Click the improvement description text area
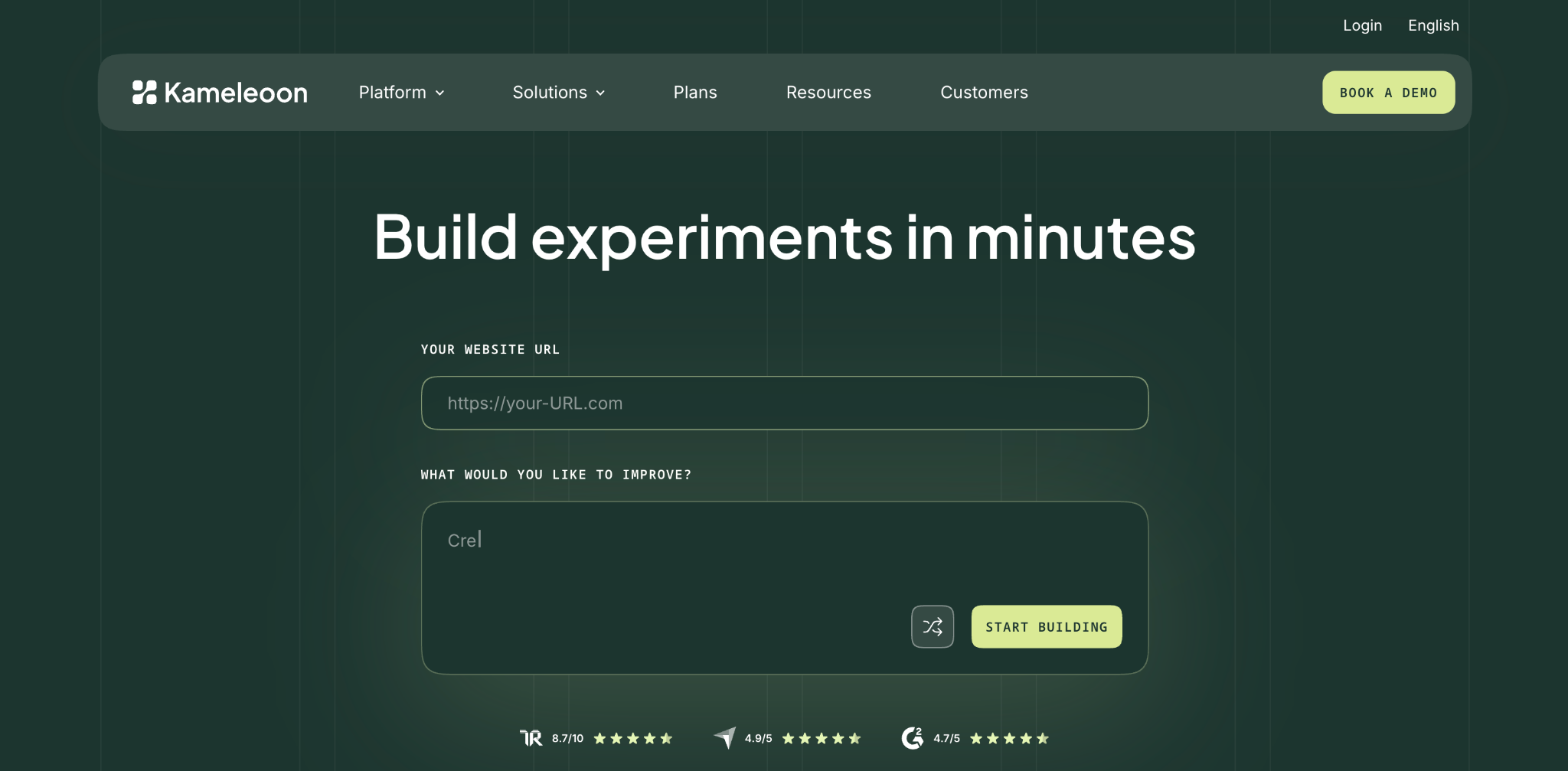The height and width of the screenshot is (771, 1568). [x=785, y=588]
